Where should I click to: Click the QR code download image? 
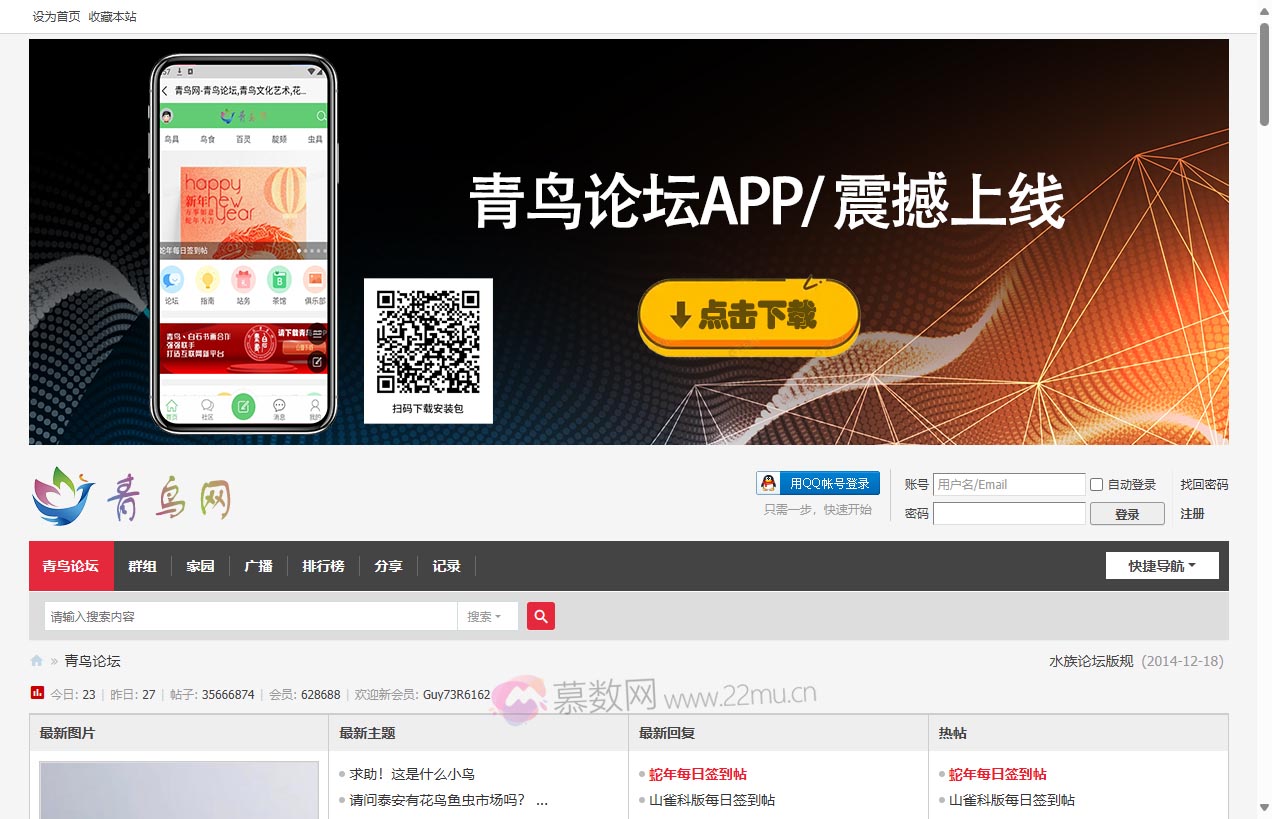coord(428,342)
